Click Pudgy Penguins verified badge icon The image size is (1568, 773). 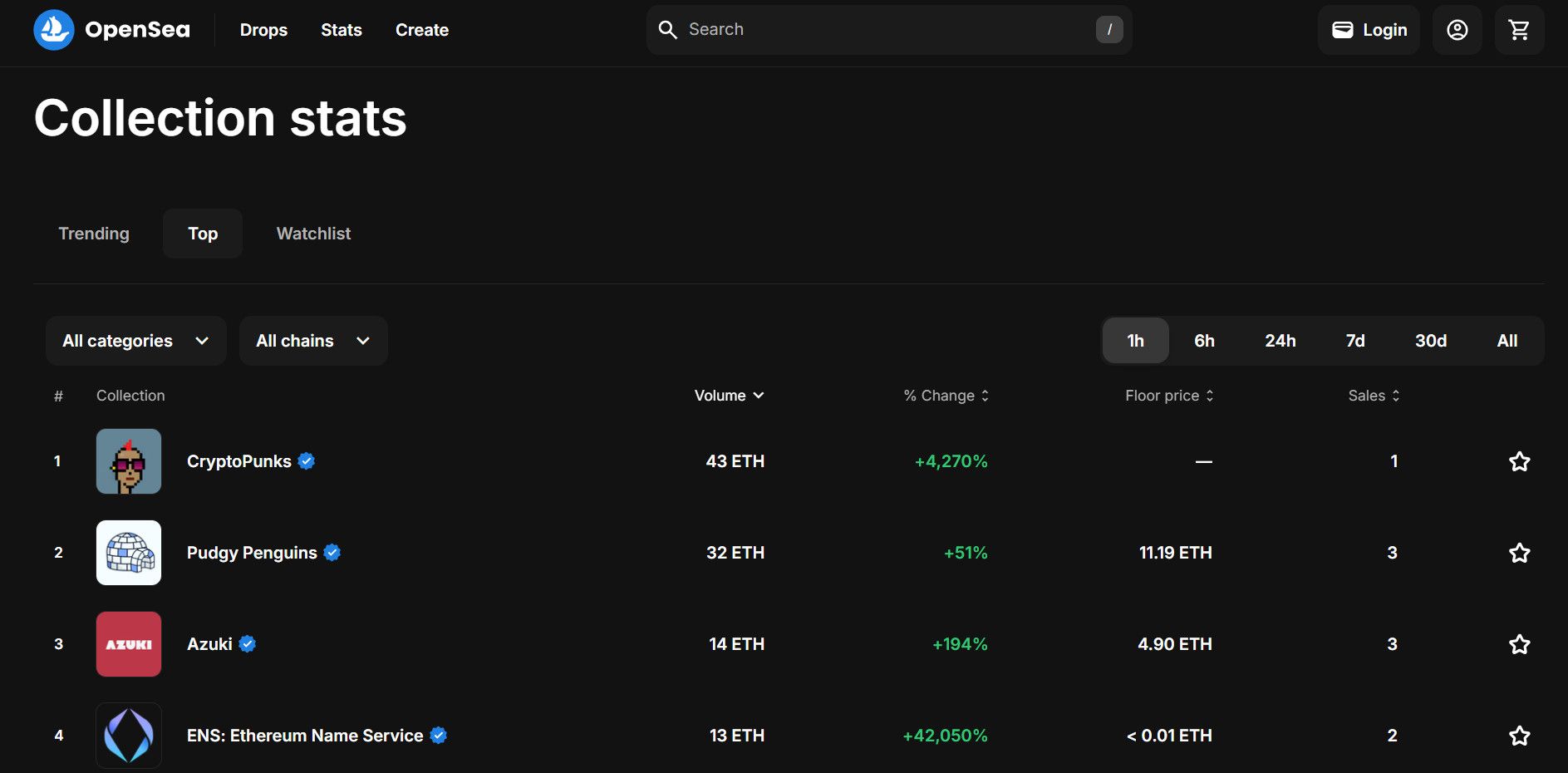pos(332,553)
